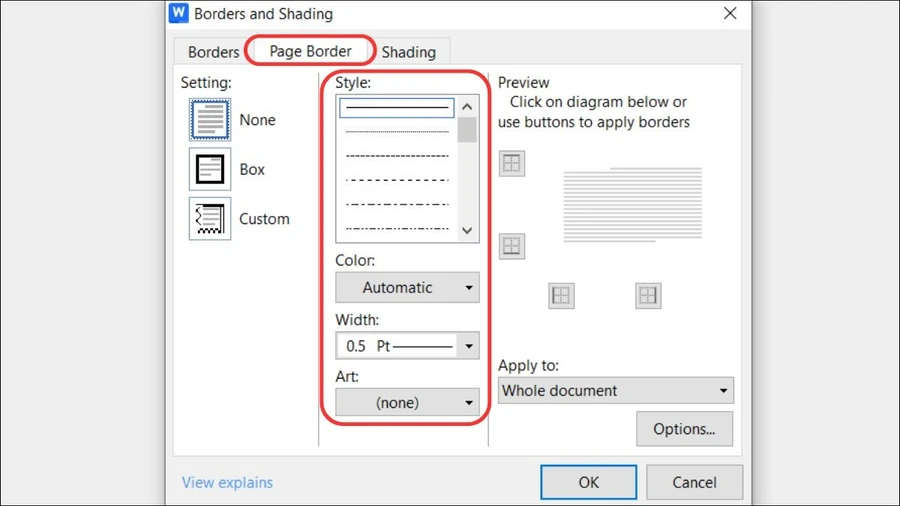The height and width of the screenshot is (506, 900).
Task: Toggle the right border preview button
Action: pyautogui.click(x=648, y=295)
